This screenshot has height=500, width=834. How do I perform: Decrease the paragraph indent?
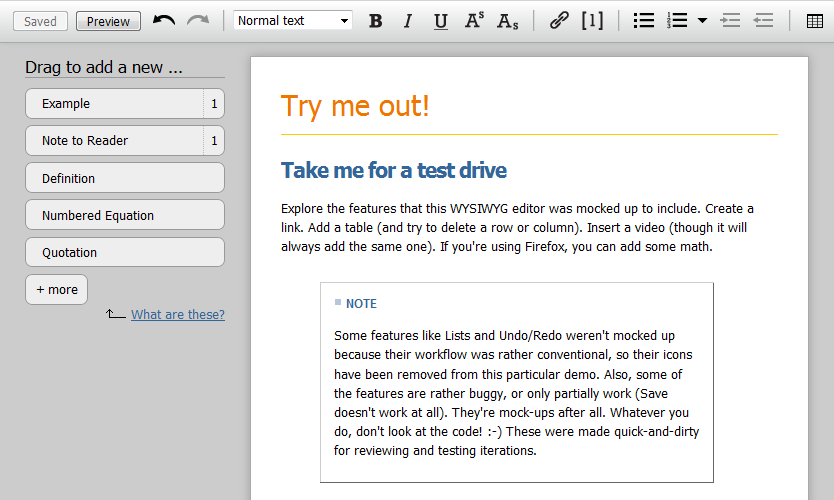click(763, 21)
